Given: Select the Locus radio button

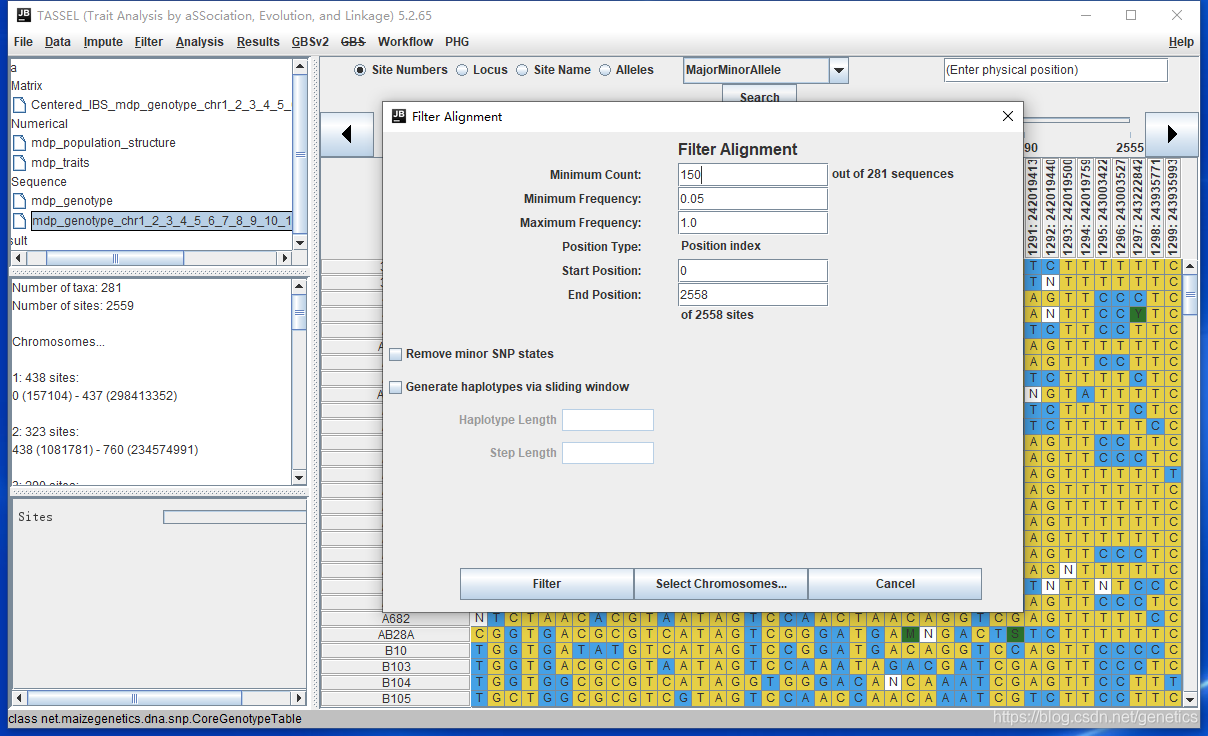Looking at the screenshot, I should tap(462, 70).
